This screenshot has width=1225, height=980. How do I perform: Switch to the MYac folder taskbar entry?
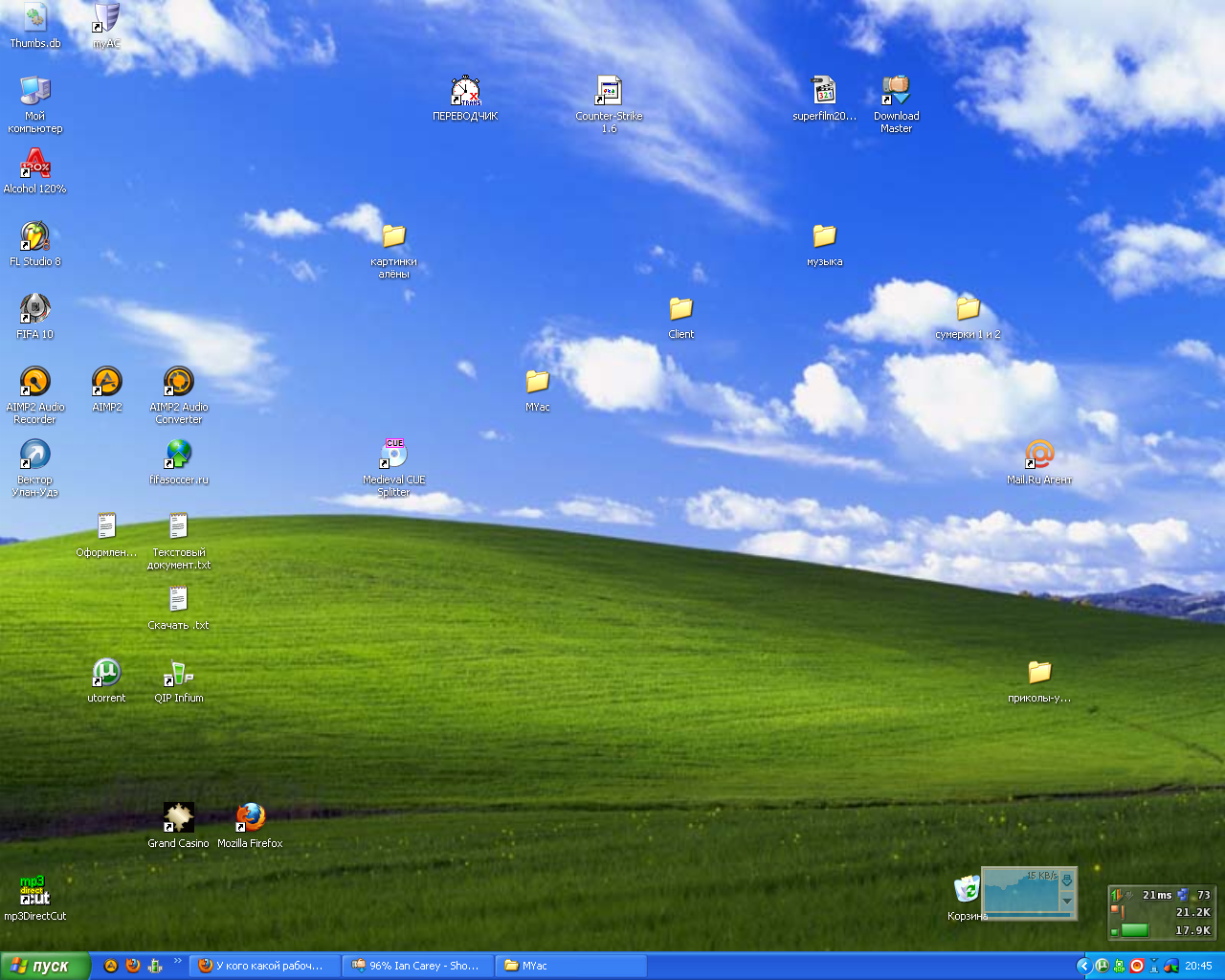pos(569,966)
